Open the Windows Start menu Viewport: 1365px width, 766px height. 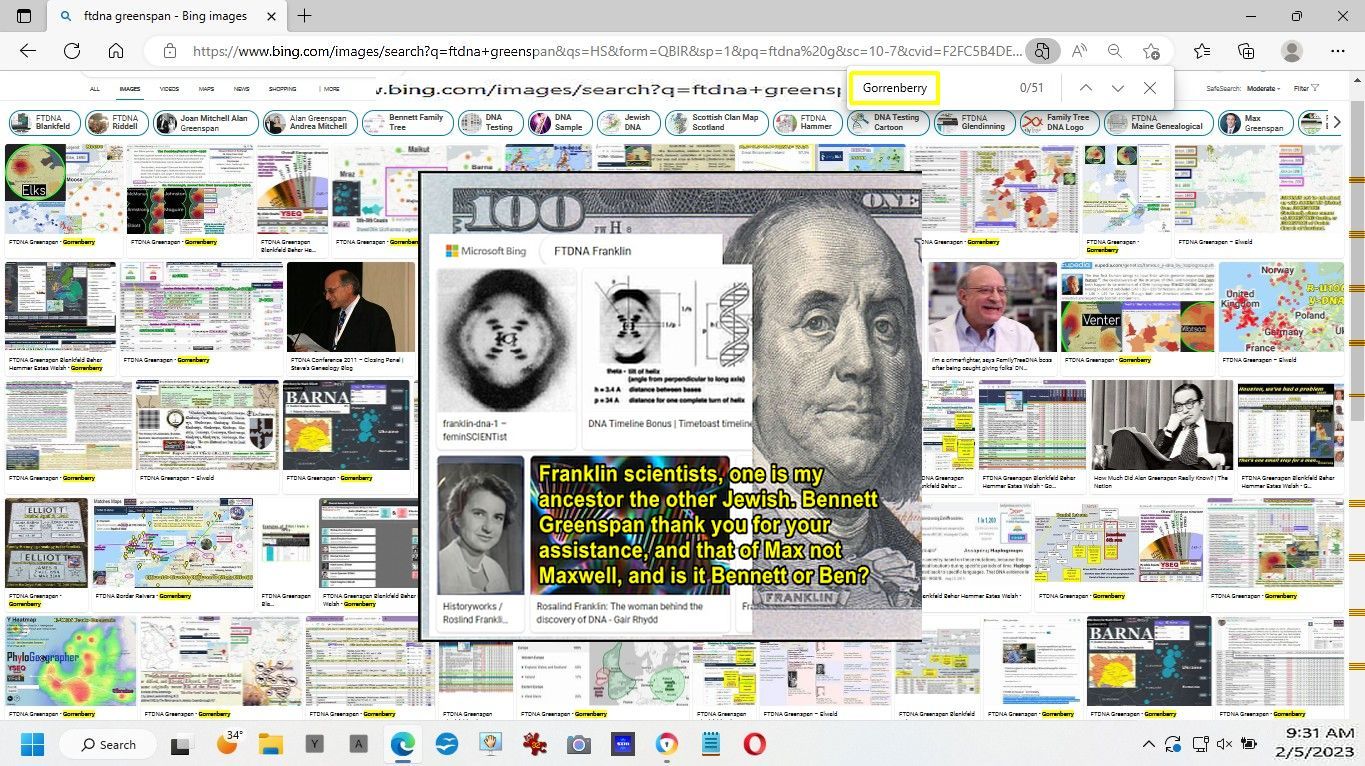click(x=32, y=744)
